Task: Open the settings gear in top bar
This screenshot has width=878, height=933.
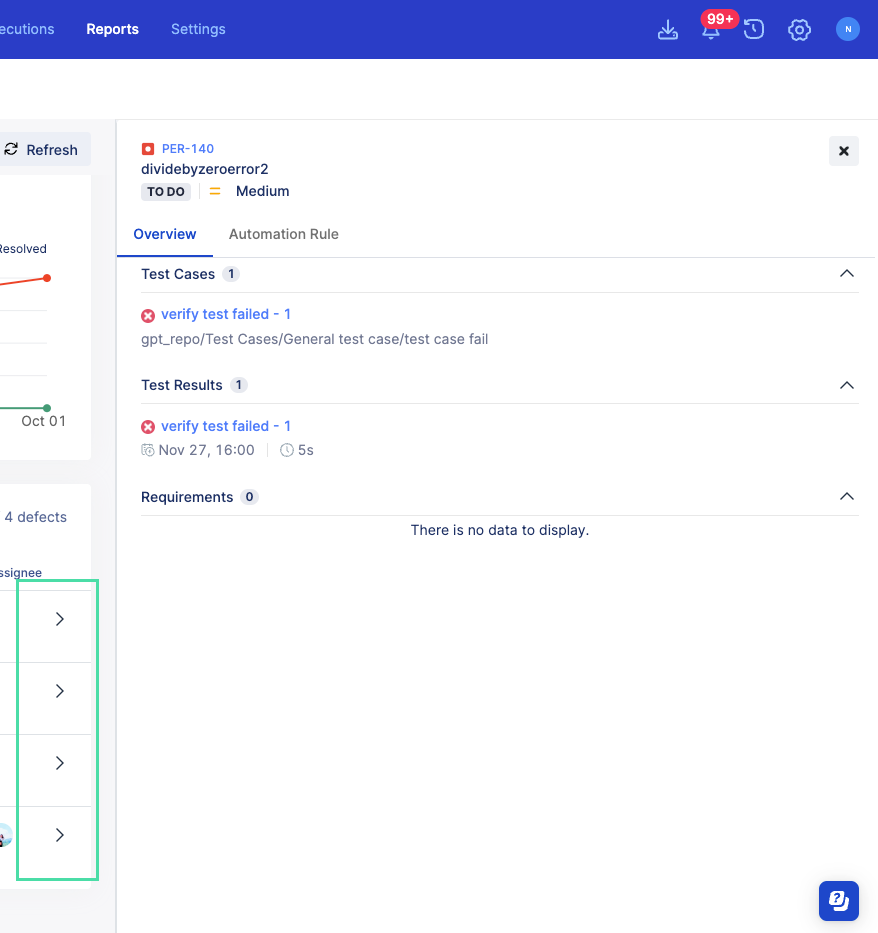Action: (x=799, y=29)
